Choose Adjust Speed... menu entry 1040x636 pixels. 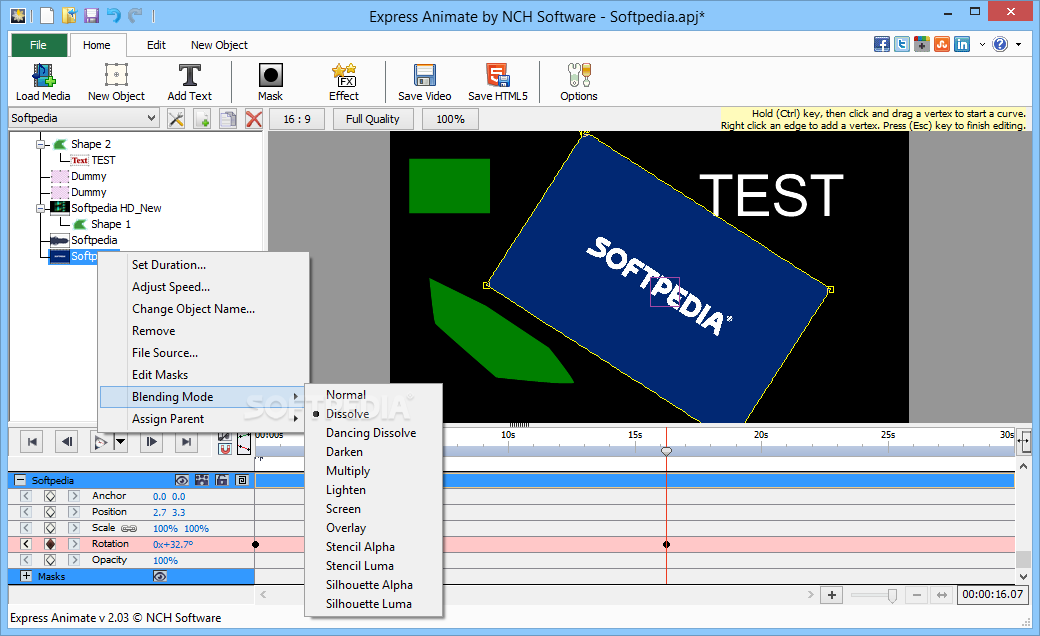tap(204, 286)
